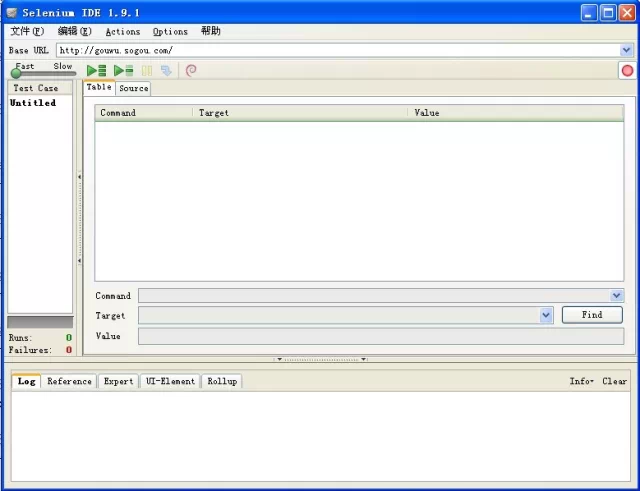Screen dimensions: 640x491
Task: Collapse test case pane with lower splitter arrow
Action: (80, 260)
